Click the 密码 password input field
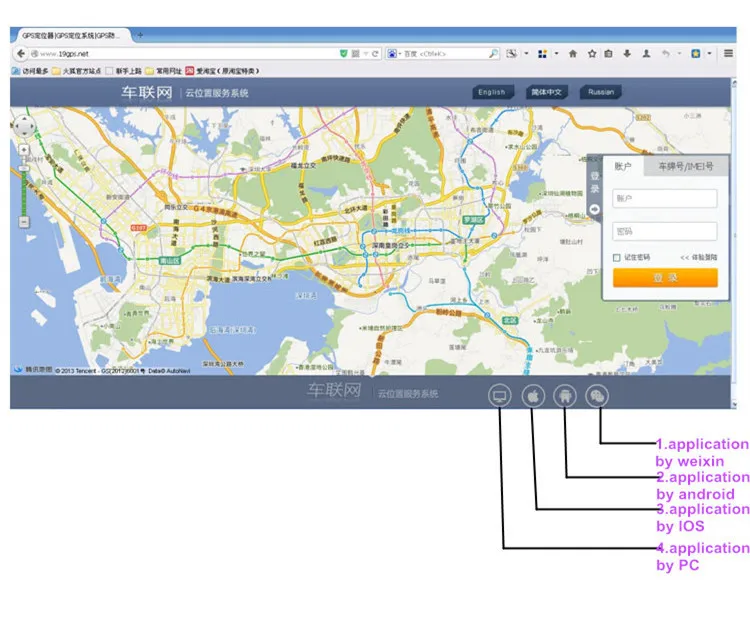The width and height of the screenshot is (750, 624). (664, 231)
